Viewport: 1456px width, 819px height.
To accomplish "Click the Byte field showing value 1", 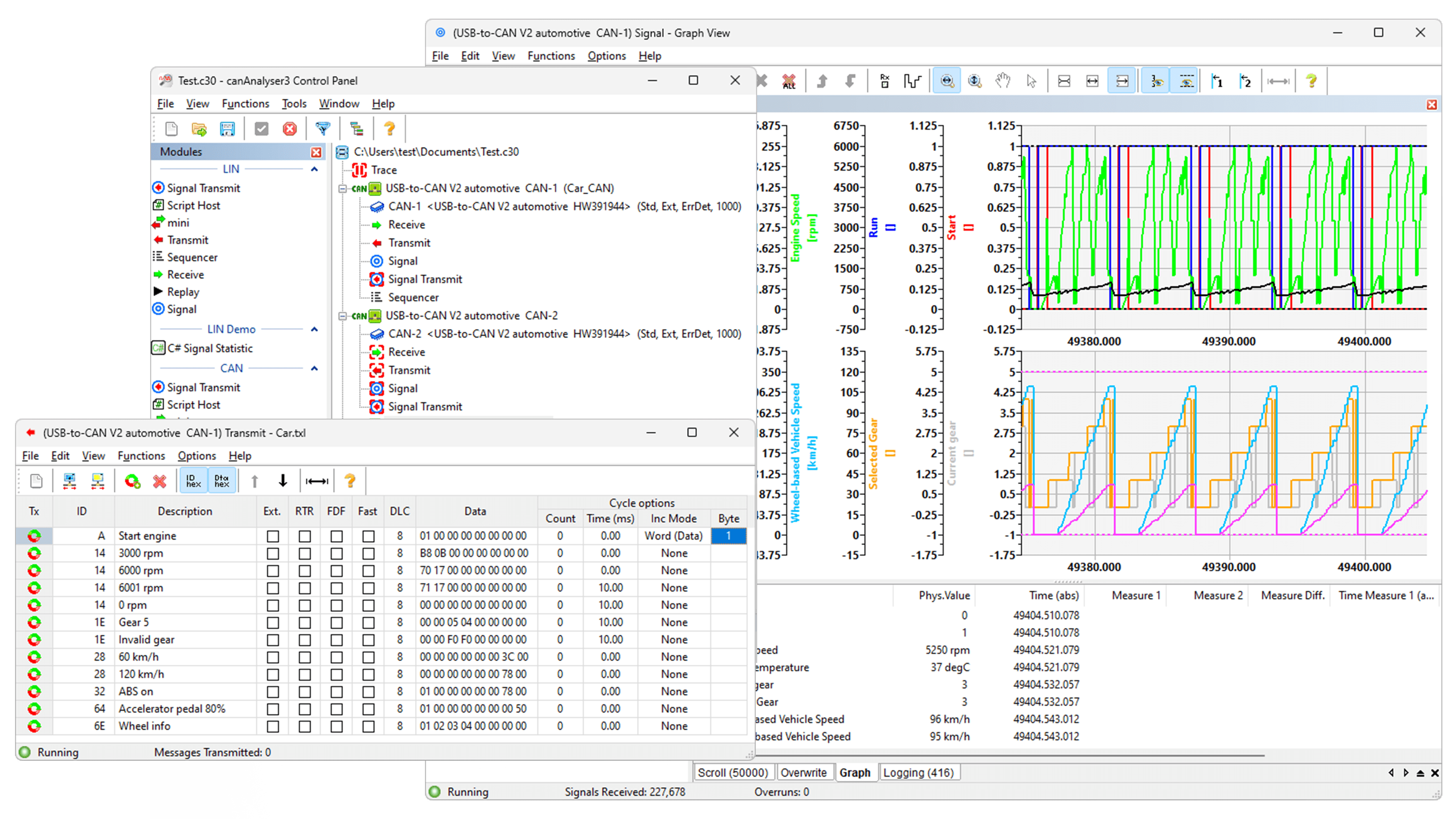I will click(728, 535).
